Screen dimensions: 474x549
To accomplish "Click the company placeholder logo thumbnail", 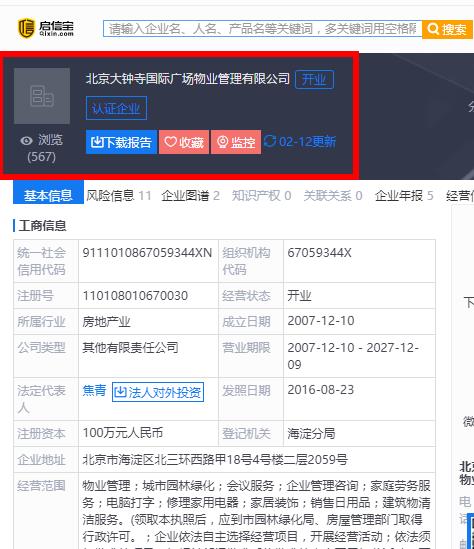I will pyautogui.click(x=42, y=96).
